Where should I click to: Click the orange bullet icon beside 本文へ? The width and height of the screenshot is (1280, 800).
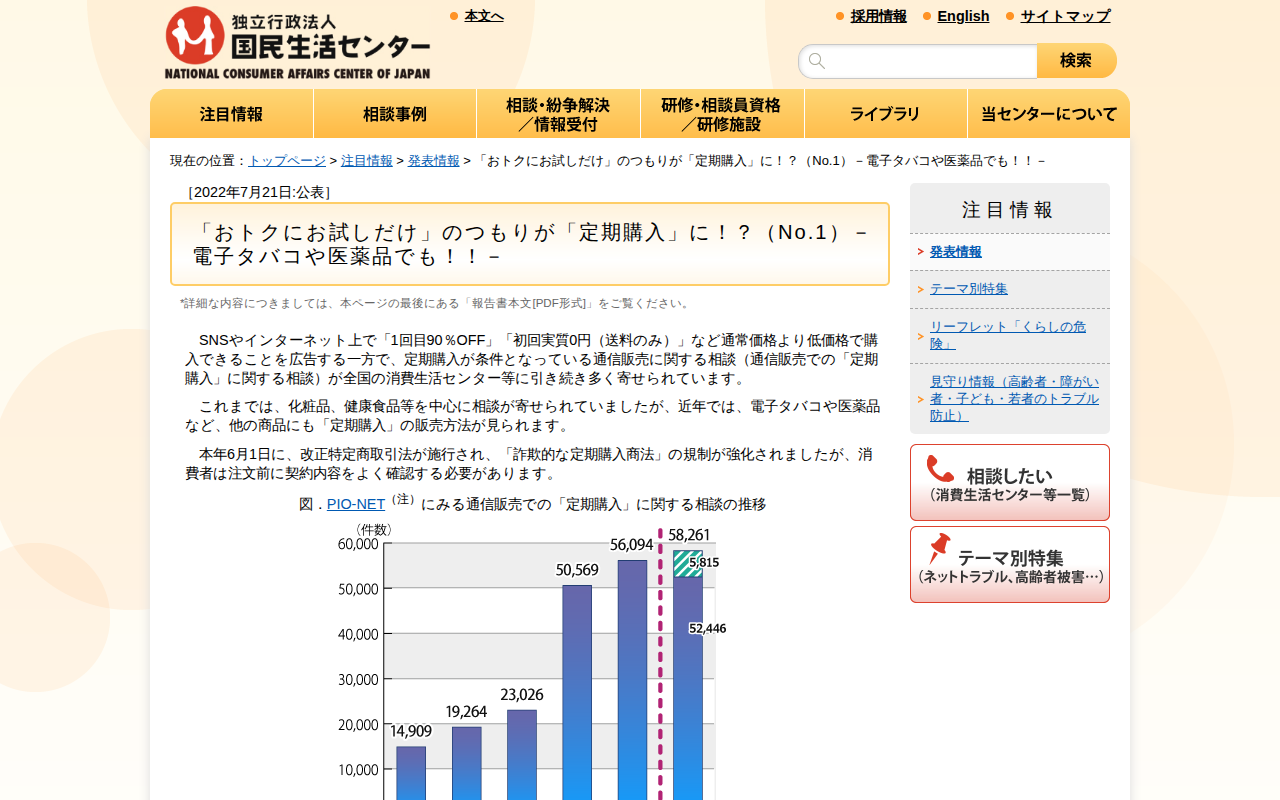tap(452, 15)
